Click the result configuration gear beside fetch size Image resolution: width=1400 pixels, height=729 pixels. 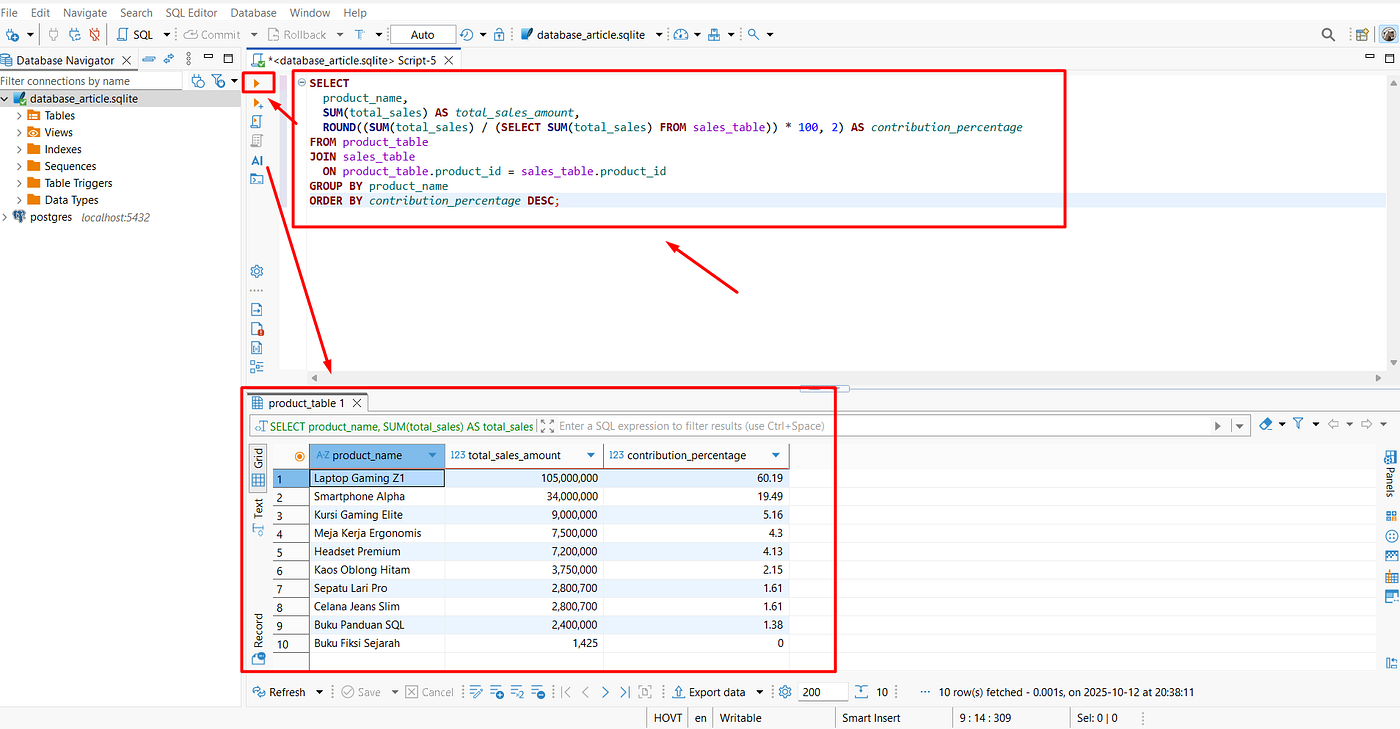[x=785, y=692]
